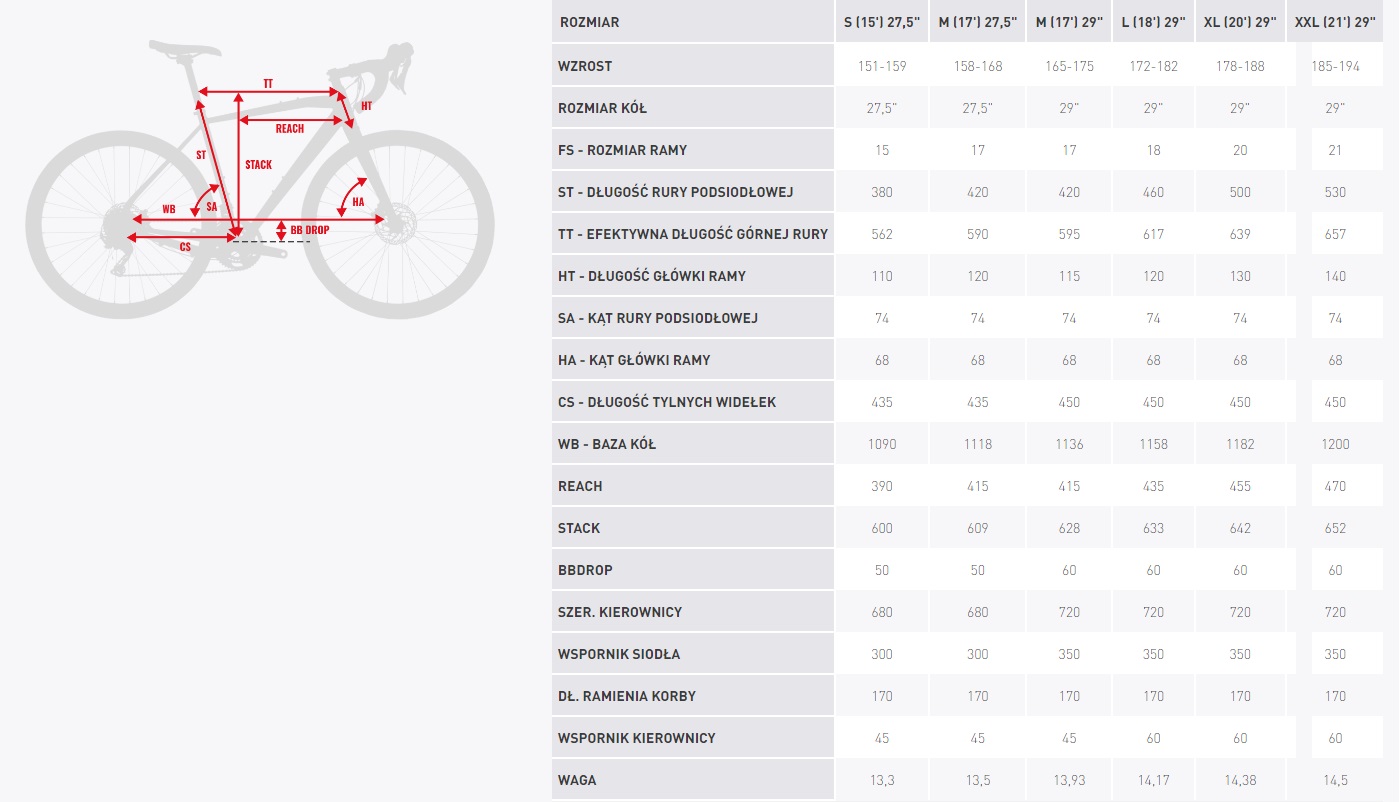The width and height of the screenshot is (1400, 802).
Task: Click the REACH arrow label on diagram
Action: (290, 128)
